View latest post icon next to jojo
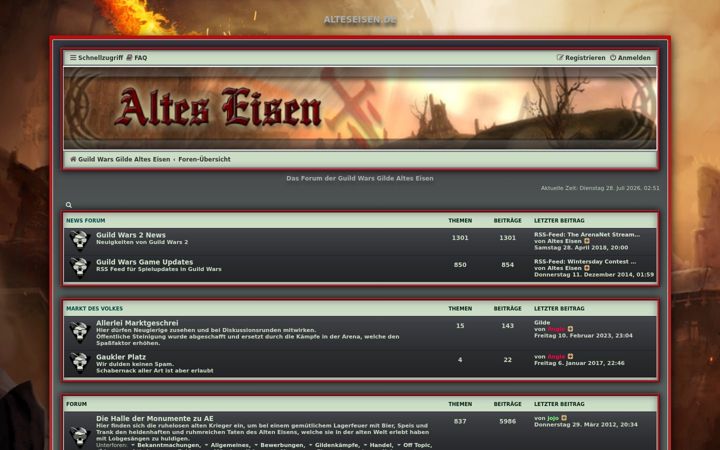The height and width of the screenshot is (450, 720). coord(564,418)
